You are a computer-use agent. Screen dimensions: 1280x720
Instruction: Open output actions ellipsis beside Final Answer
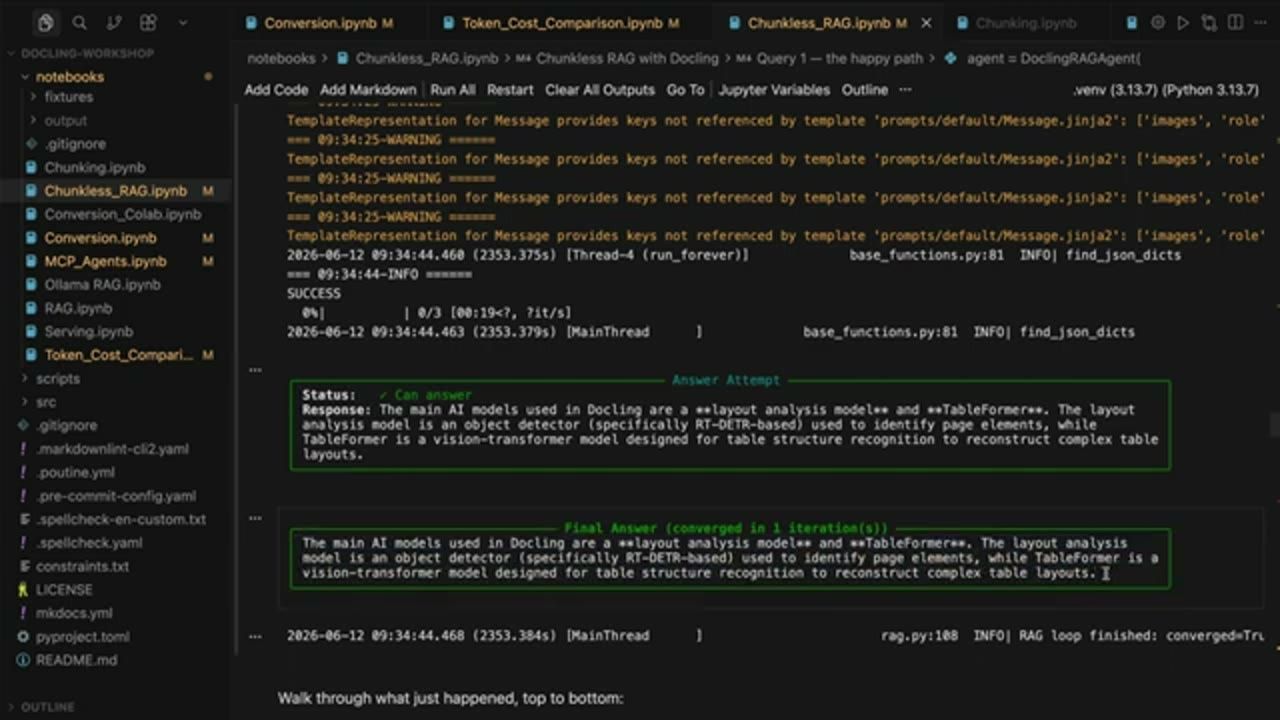click(x=255, y=518)
